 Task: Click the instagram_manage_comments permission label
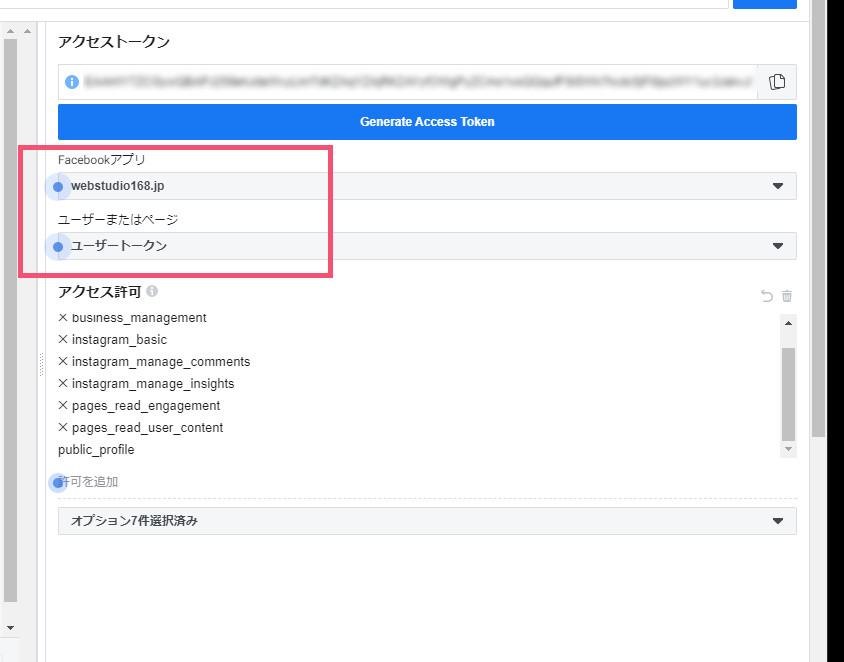161,362
